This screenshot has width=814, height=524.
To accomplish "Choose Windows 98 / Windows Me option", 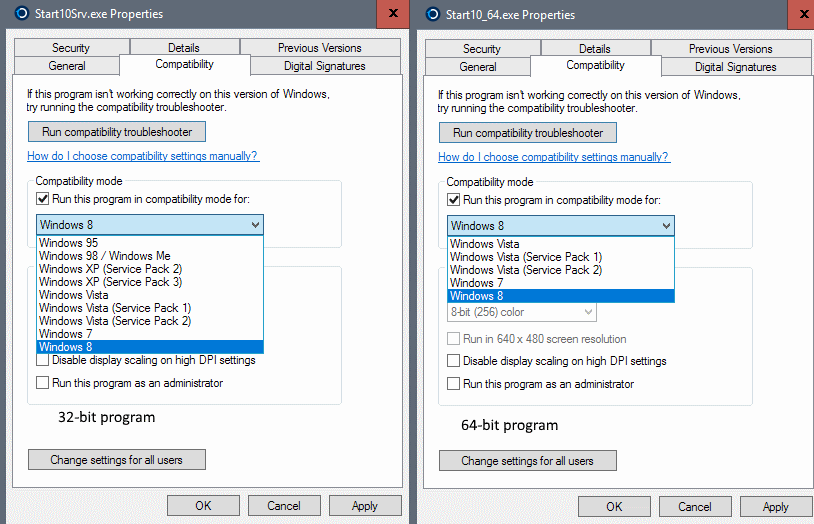I will point(150,256).
